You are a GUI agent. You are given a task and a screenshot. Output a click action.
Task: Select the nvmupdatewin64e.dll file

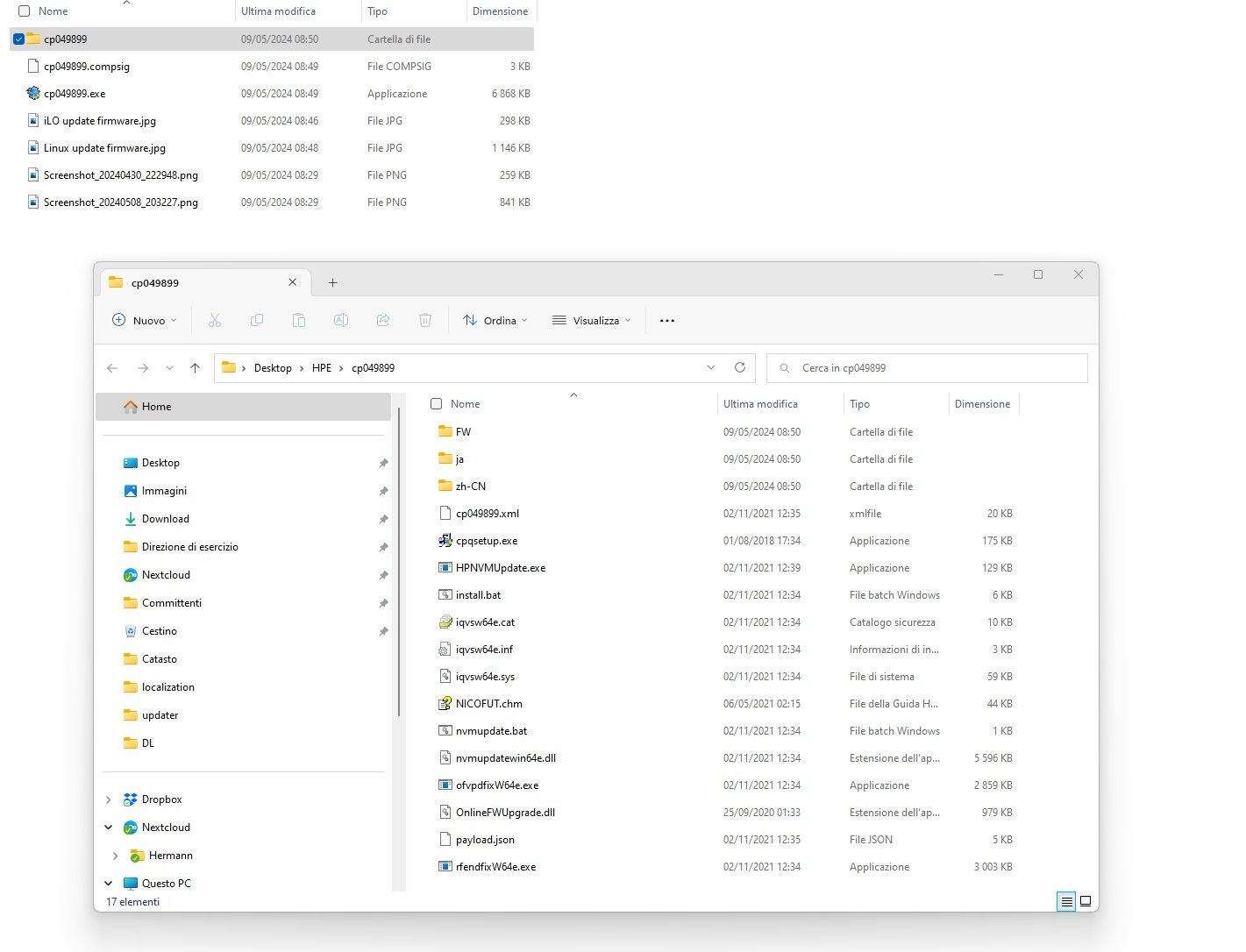(506, 758)
